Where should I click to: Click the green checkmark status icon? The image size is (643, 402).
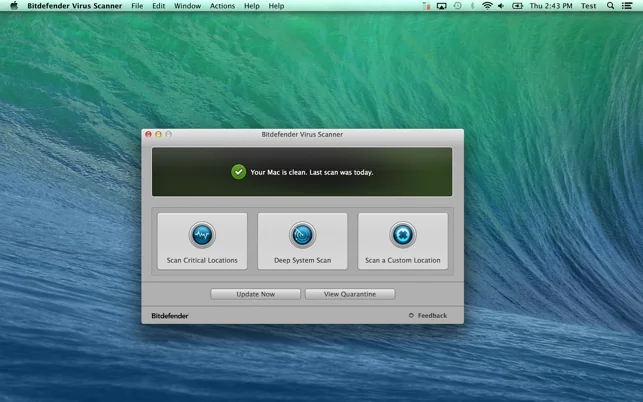(238, 172)
